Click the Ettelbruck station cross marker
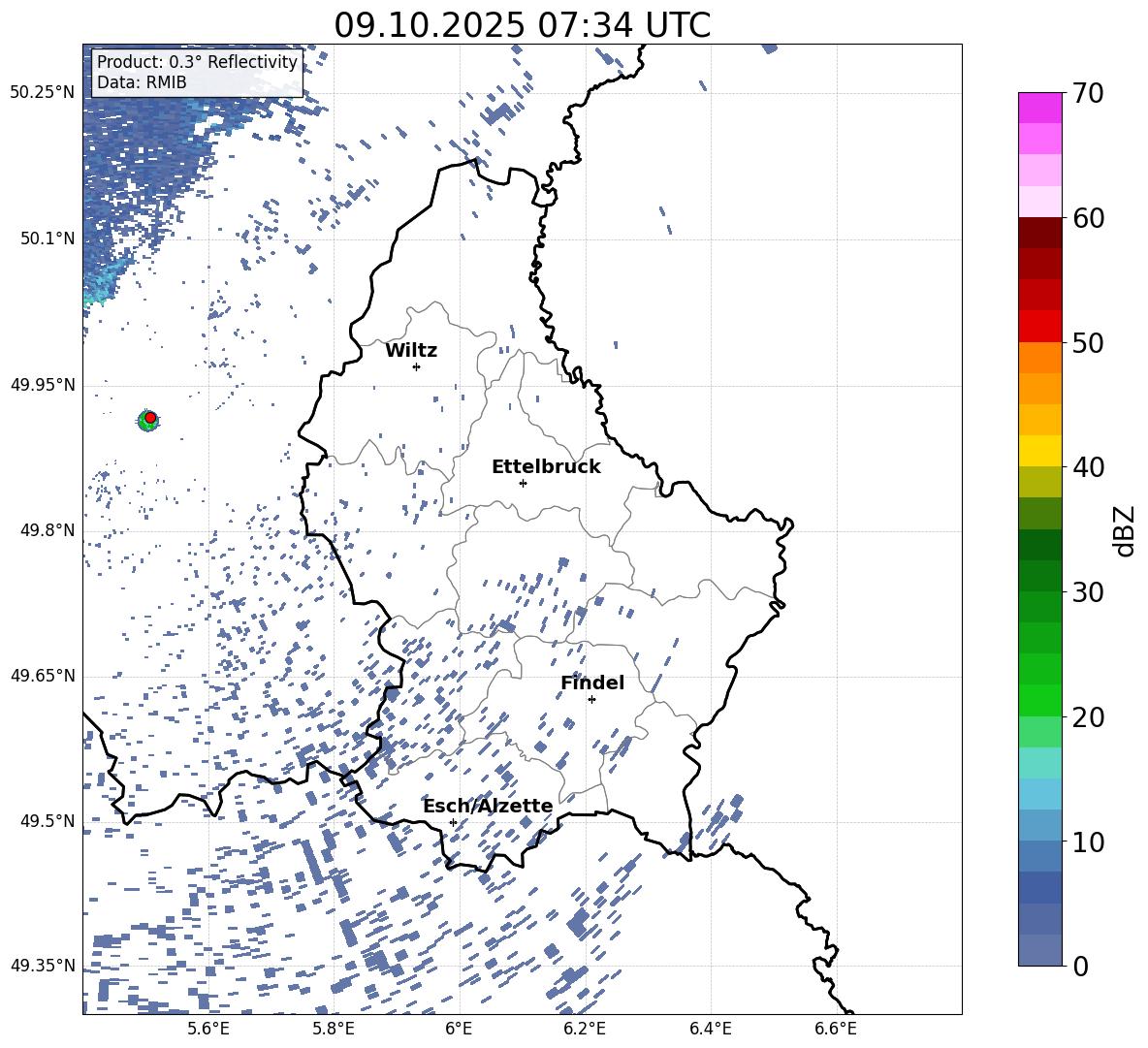1148x1048 pixels. 523,483
